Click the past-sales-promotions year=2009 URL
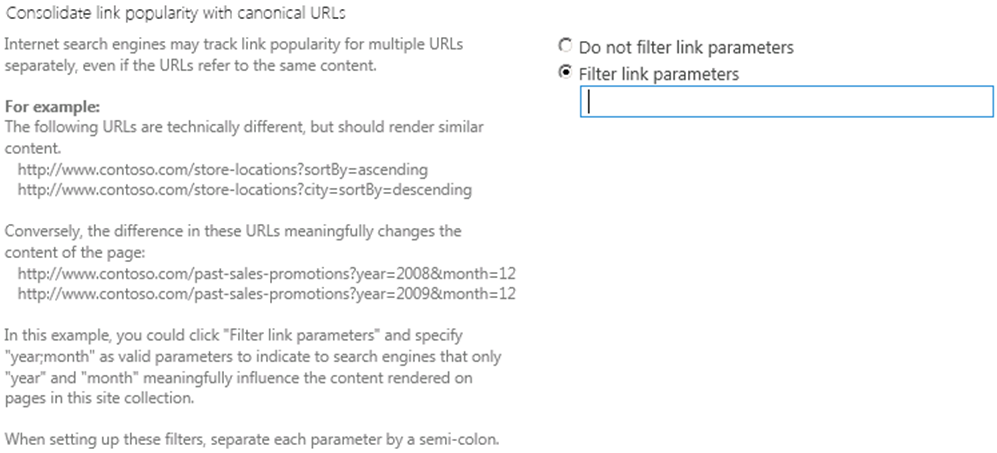The width and height of the screenshot is (997, 453). click(266, 294)
